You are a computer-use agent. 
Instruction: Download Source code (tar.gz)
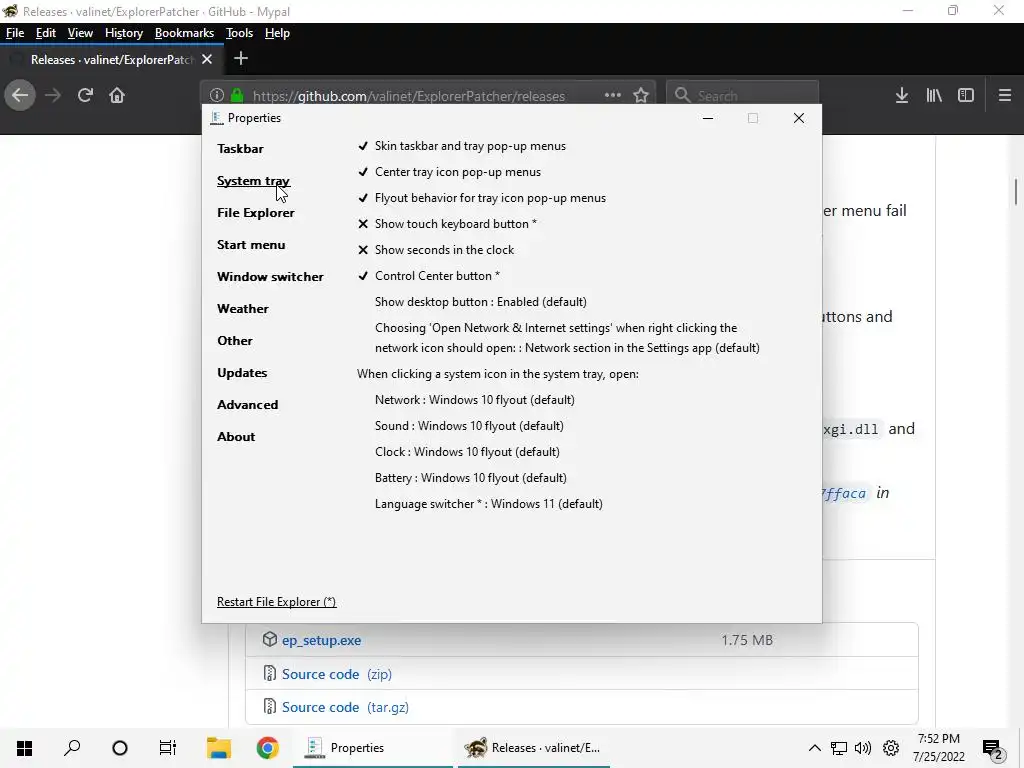tap(345, 707)
